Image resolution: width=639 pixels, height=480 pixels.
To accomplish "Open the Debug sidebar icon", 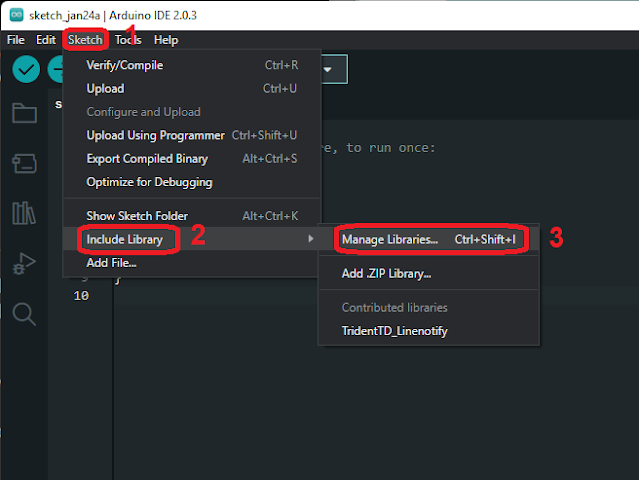I will [24, 264].
